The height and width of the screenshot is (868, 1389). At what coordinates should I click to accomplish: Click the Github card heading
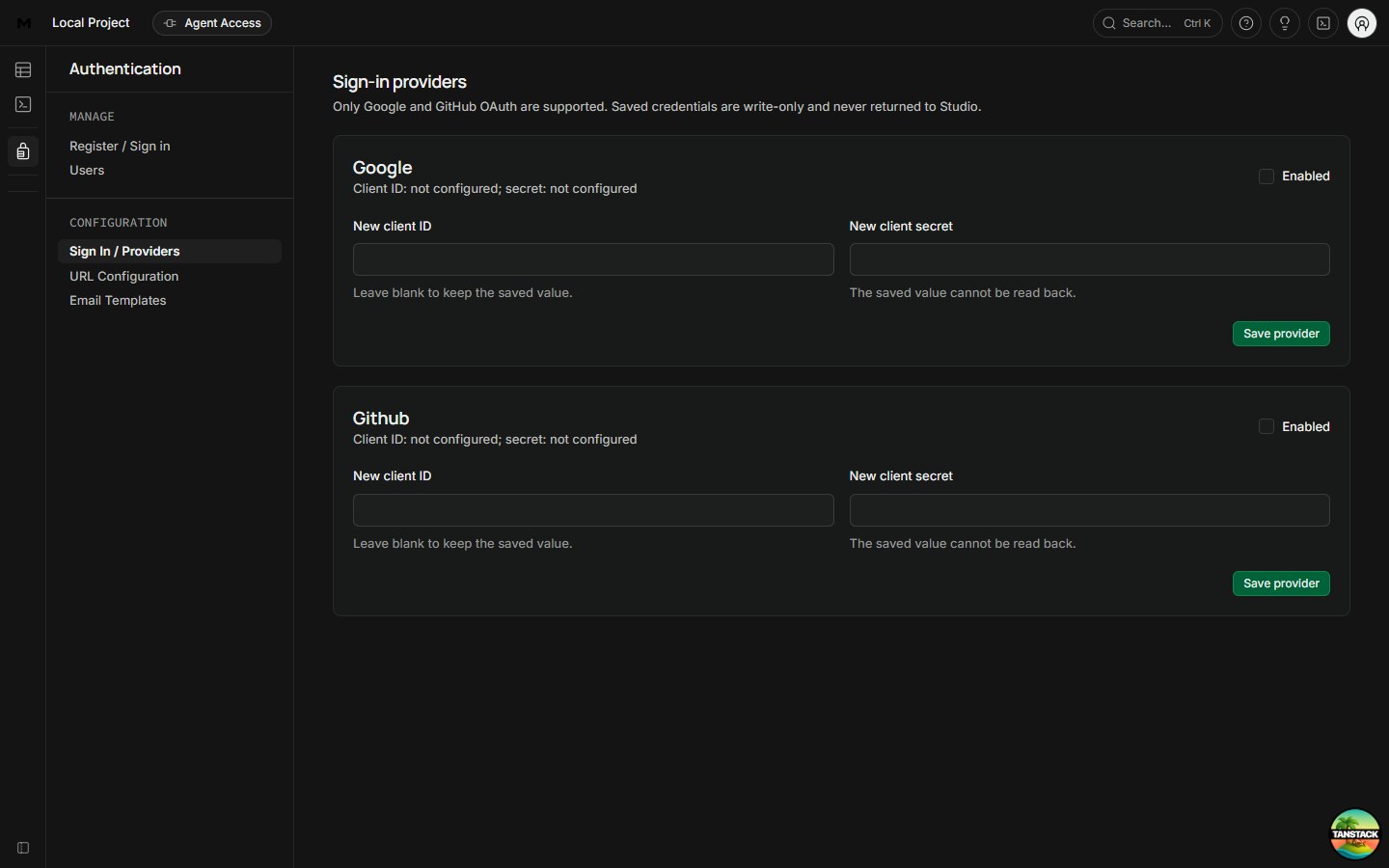(381, 418)
